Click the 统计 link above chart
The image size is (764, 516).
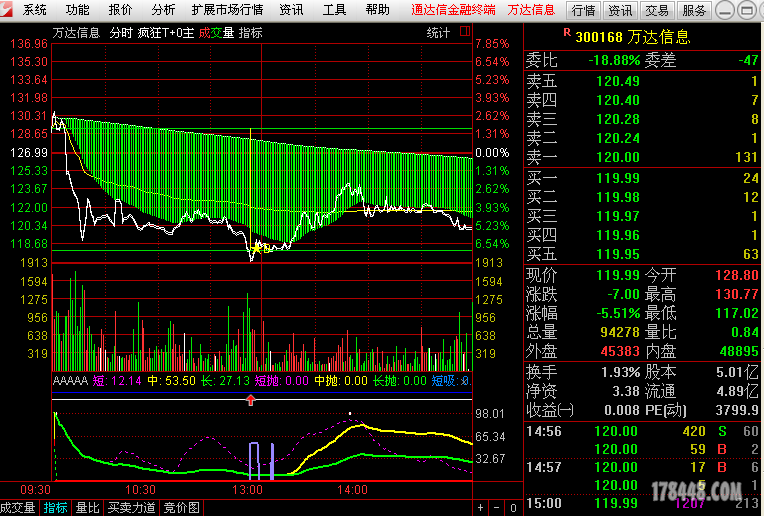pyautogui.click(x=438, y=33)
